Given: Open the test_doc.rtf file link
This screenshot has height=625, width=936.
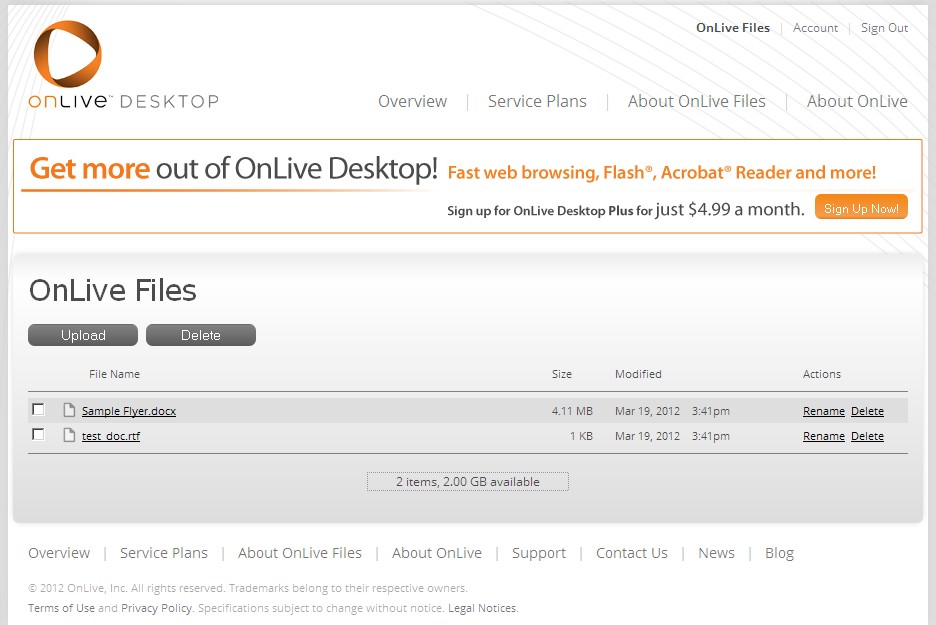Looking at the screenshot, I should coord(111,436).
